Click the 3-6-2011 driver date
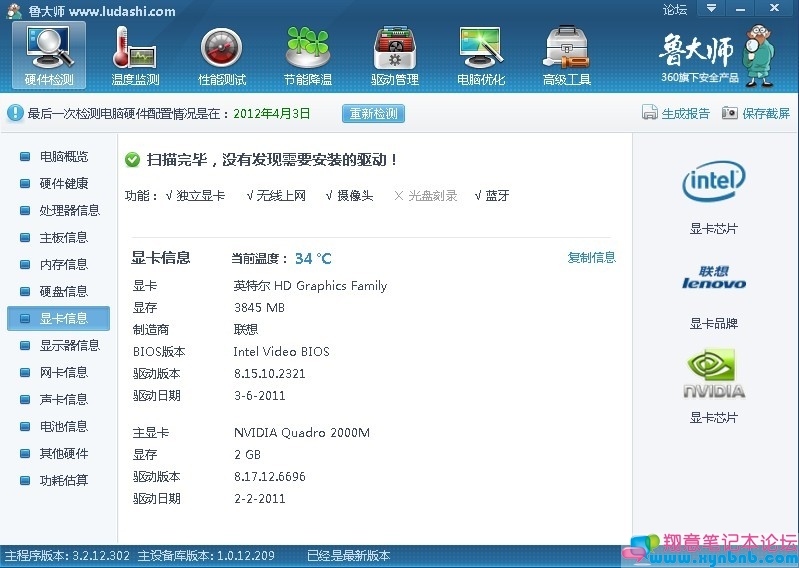The image size is (799, 568). click(x=260, y=395)
